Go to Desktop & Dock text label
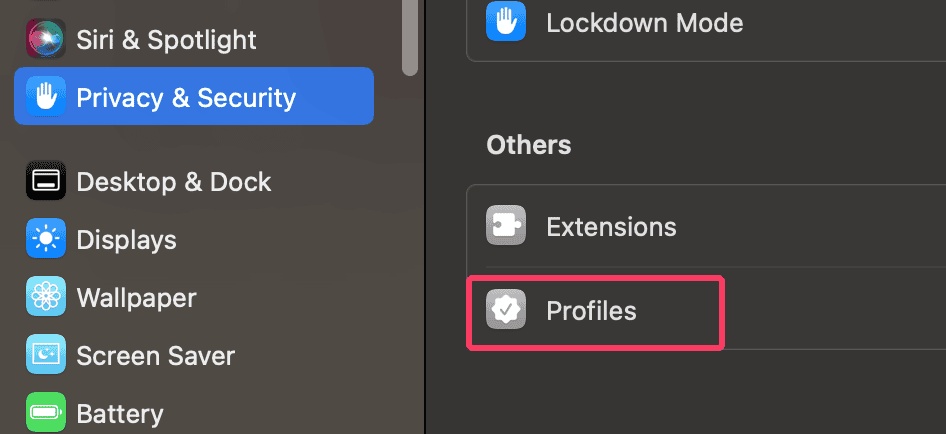The width and height of the screenshot is (946, 434). click(x=174, y=182)
